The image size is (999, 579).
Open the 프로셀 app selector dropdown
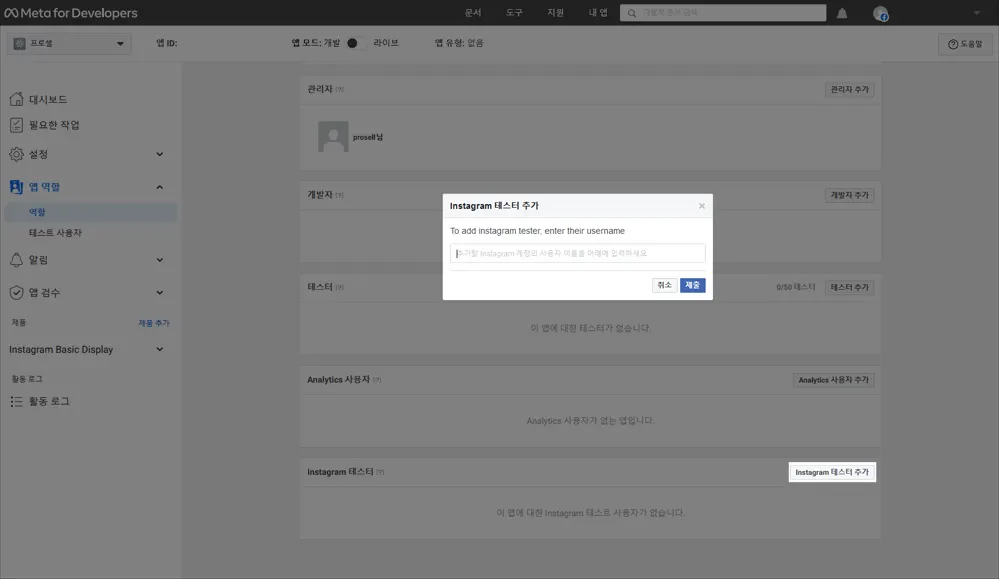pos(69,43)
